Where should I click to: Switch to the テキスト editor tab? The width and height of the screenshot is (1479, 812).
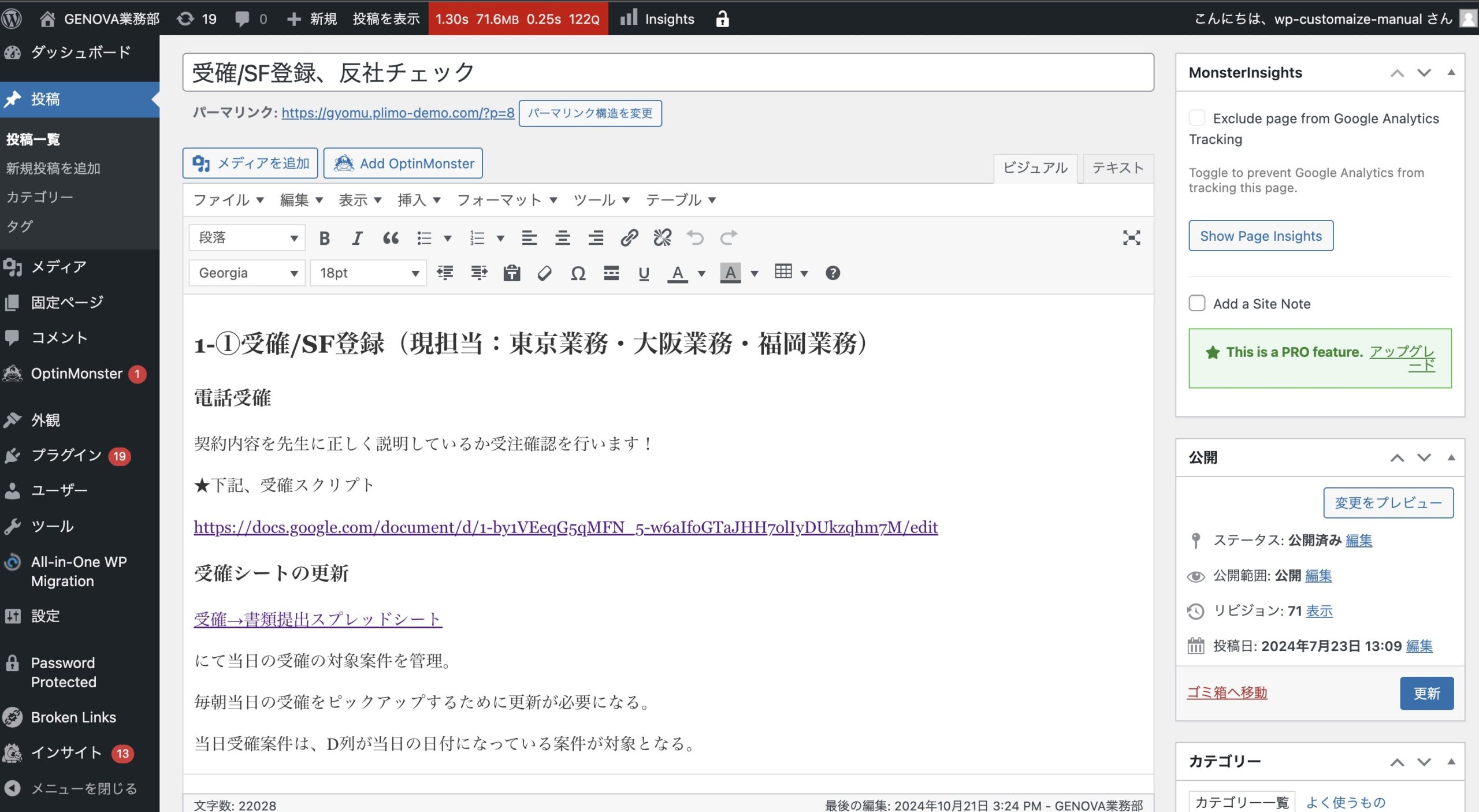pyautogui.click(x=1117, y=168)
